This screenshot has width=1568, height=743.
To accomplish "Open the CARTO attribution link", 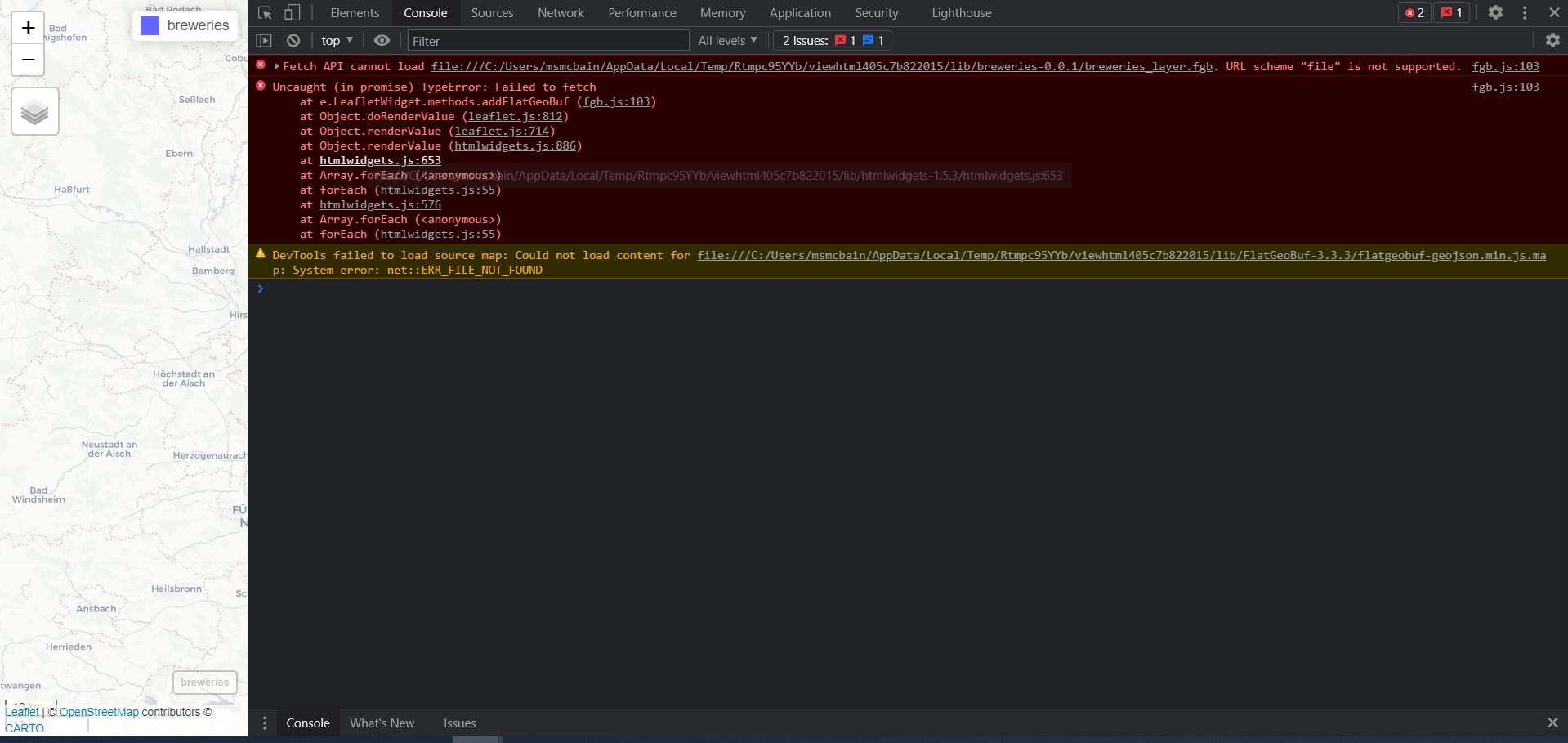I will 25,728.
